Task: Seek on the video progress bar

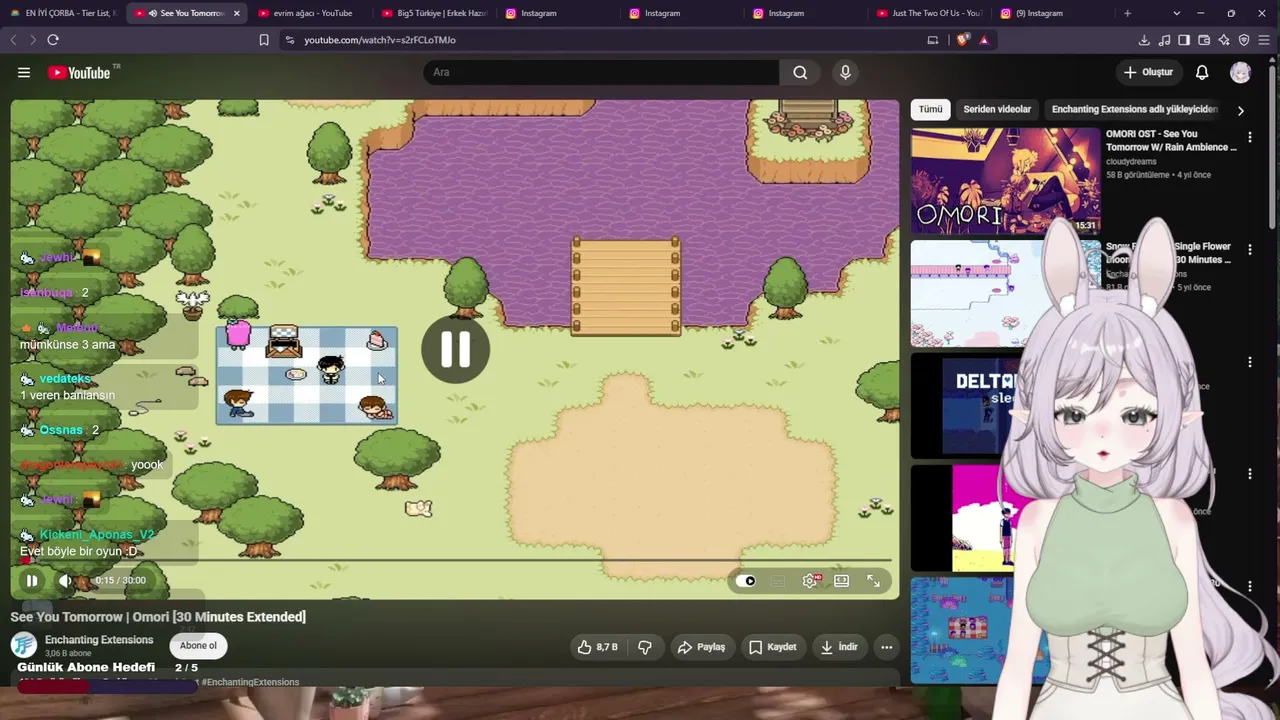Action: click(x=455, y=561)
